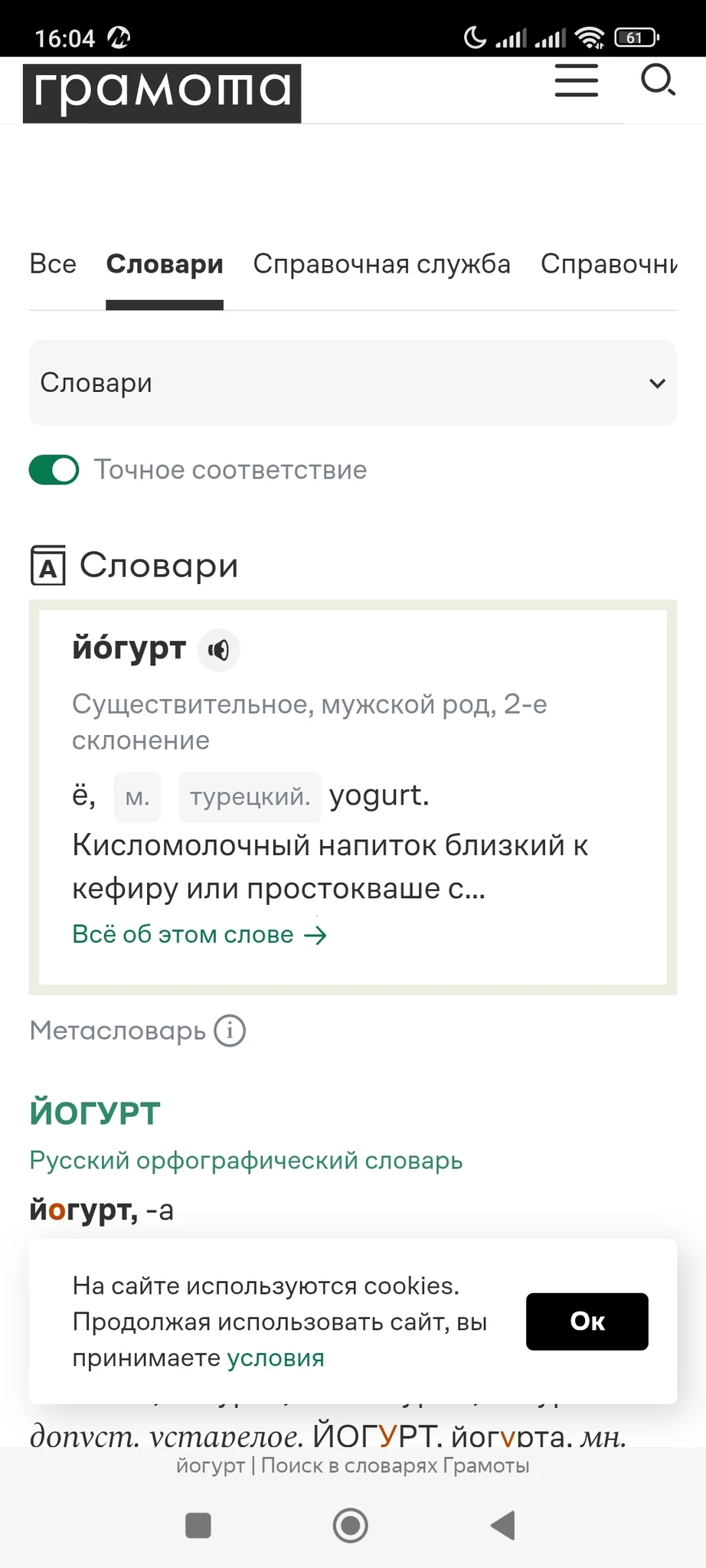This screenshot has width=706, height=1568.
Task: Open Русский орфографический словарь link
Action: [246, 1161]
